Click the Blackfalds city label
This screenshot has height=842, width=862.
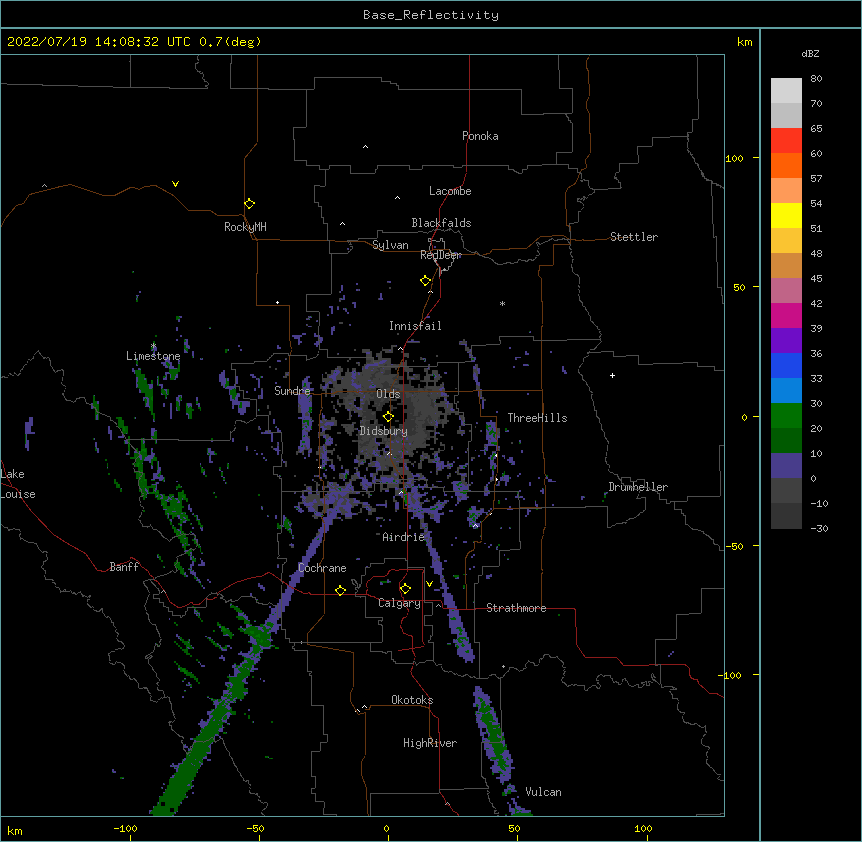[441, 223]
